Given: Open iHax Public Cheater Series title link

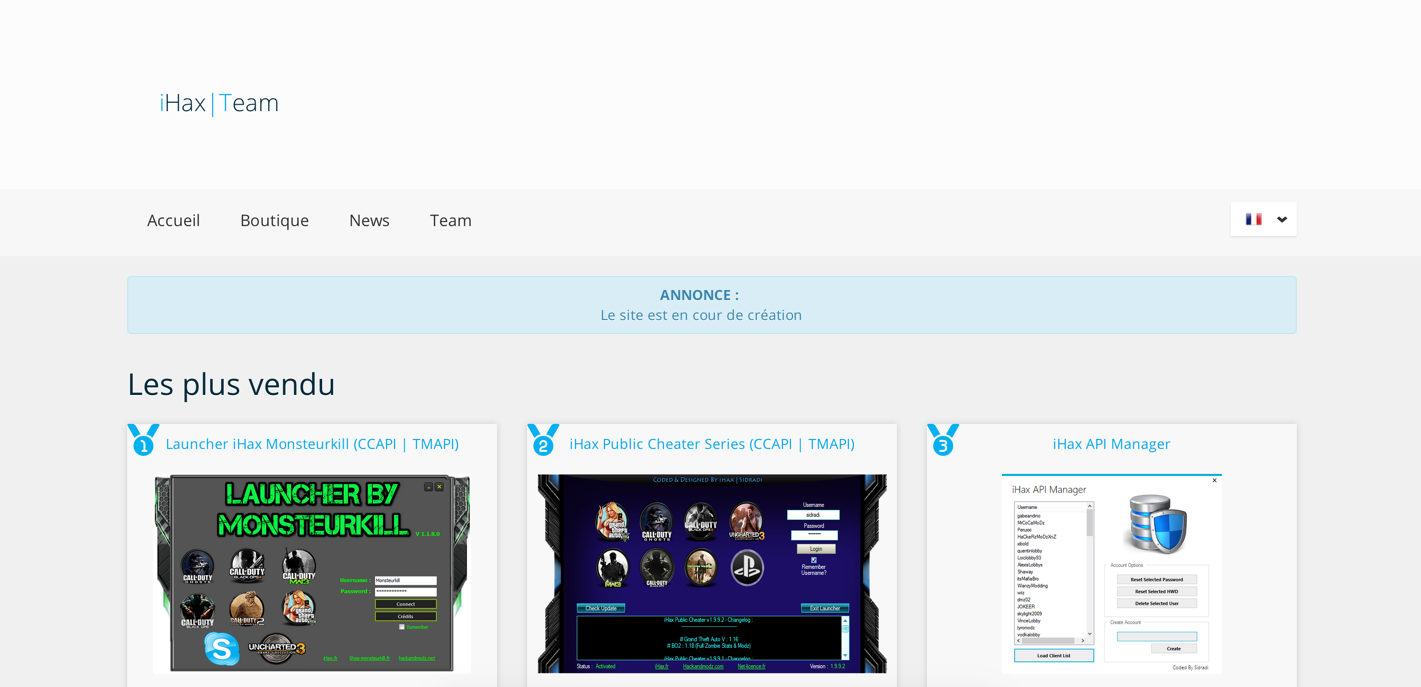Looking at the screenshot, I should pyautogui.click(x=712, y=444).
